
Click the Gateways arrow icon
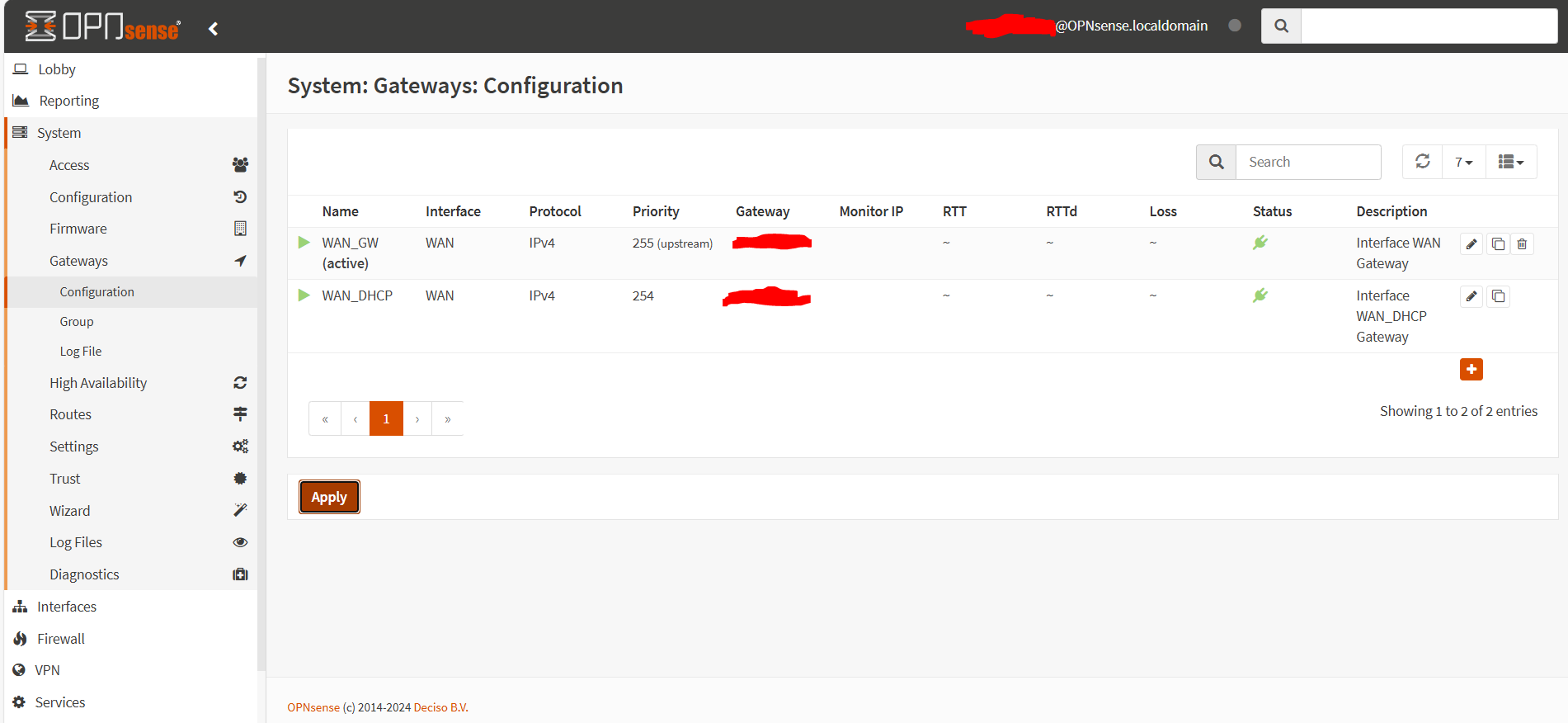click(240, 261)
